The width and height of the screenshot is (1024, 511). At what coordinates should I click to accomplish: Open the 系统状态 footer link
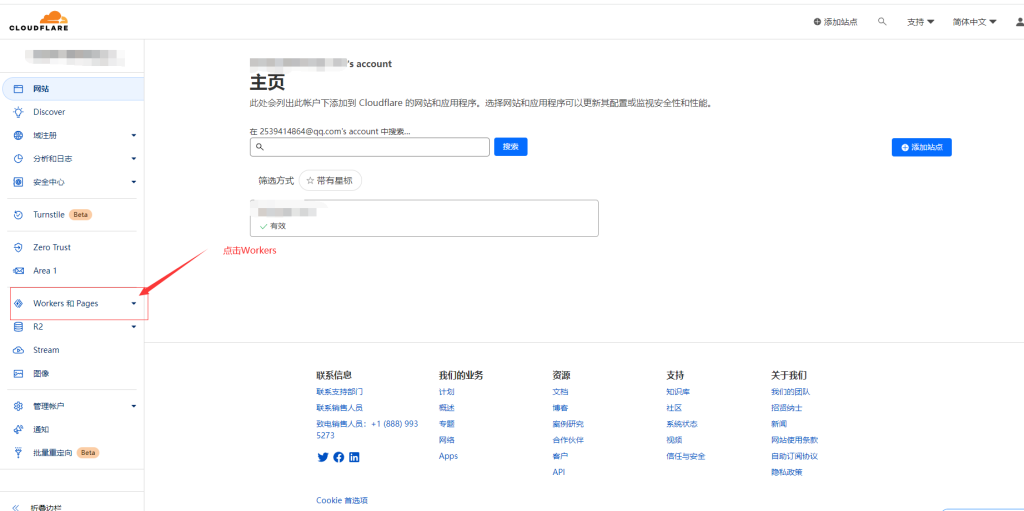point(682,424)
